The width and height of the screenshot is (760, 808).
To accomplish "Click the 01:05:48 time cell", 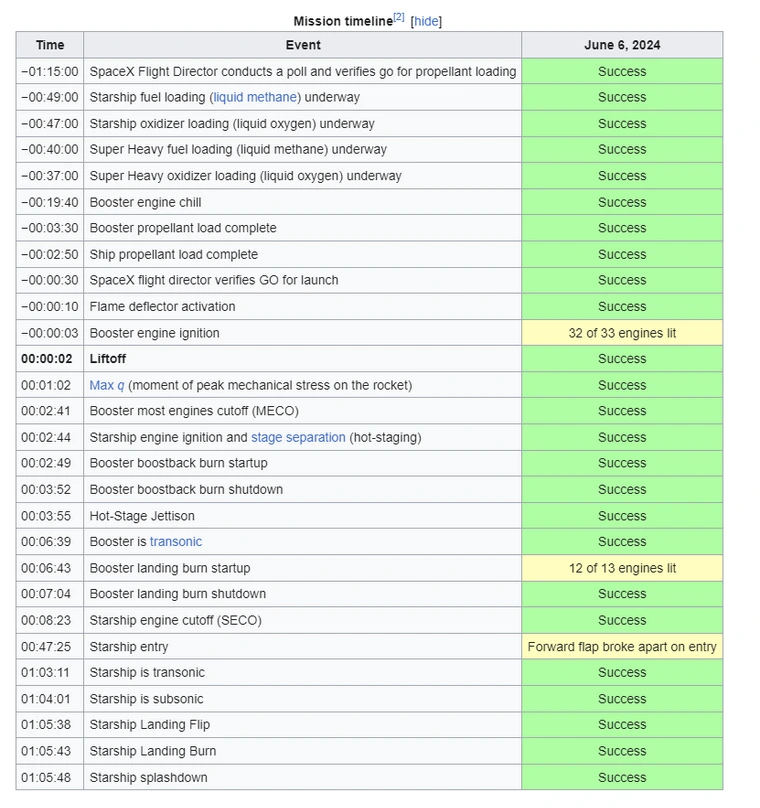I will (49, 777).
